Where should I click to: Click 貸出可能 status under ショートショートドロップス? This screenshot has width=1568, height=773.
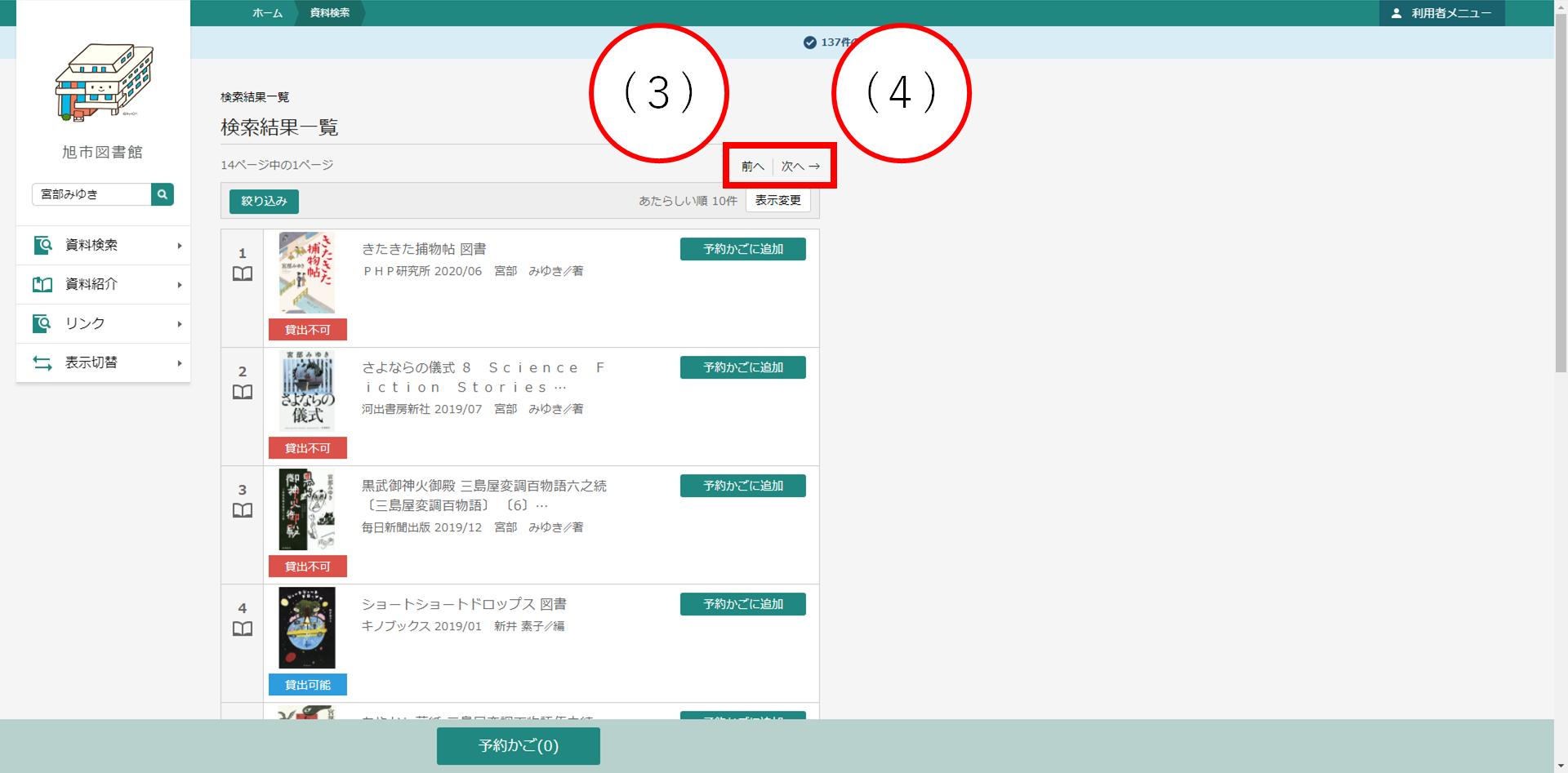click(x=308, y=685)
